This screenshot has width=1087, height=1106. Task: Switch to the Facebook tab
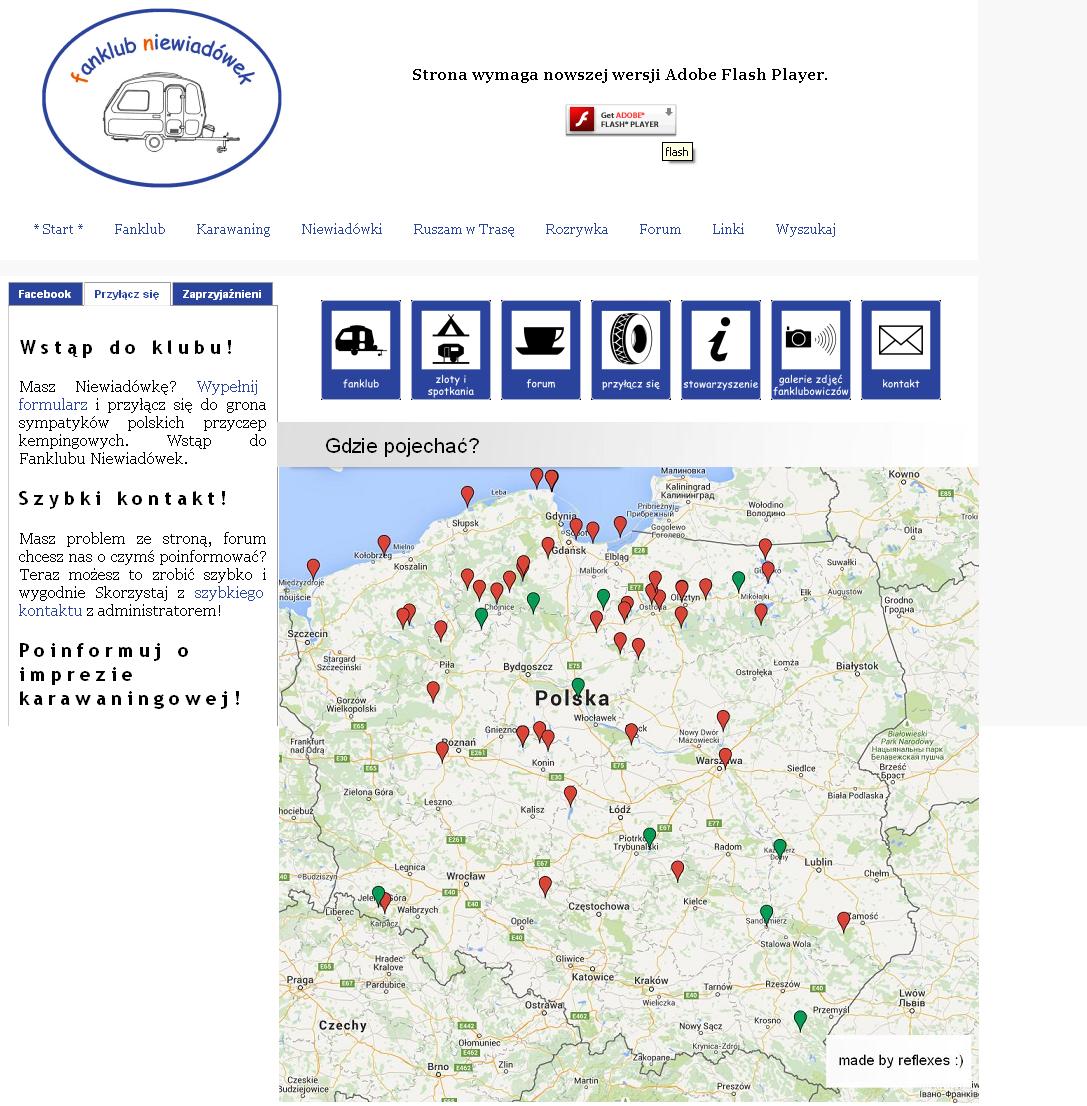point(45,294)
